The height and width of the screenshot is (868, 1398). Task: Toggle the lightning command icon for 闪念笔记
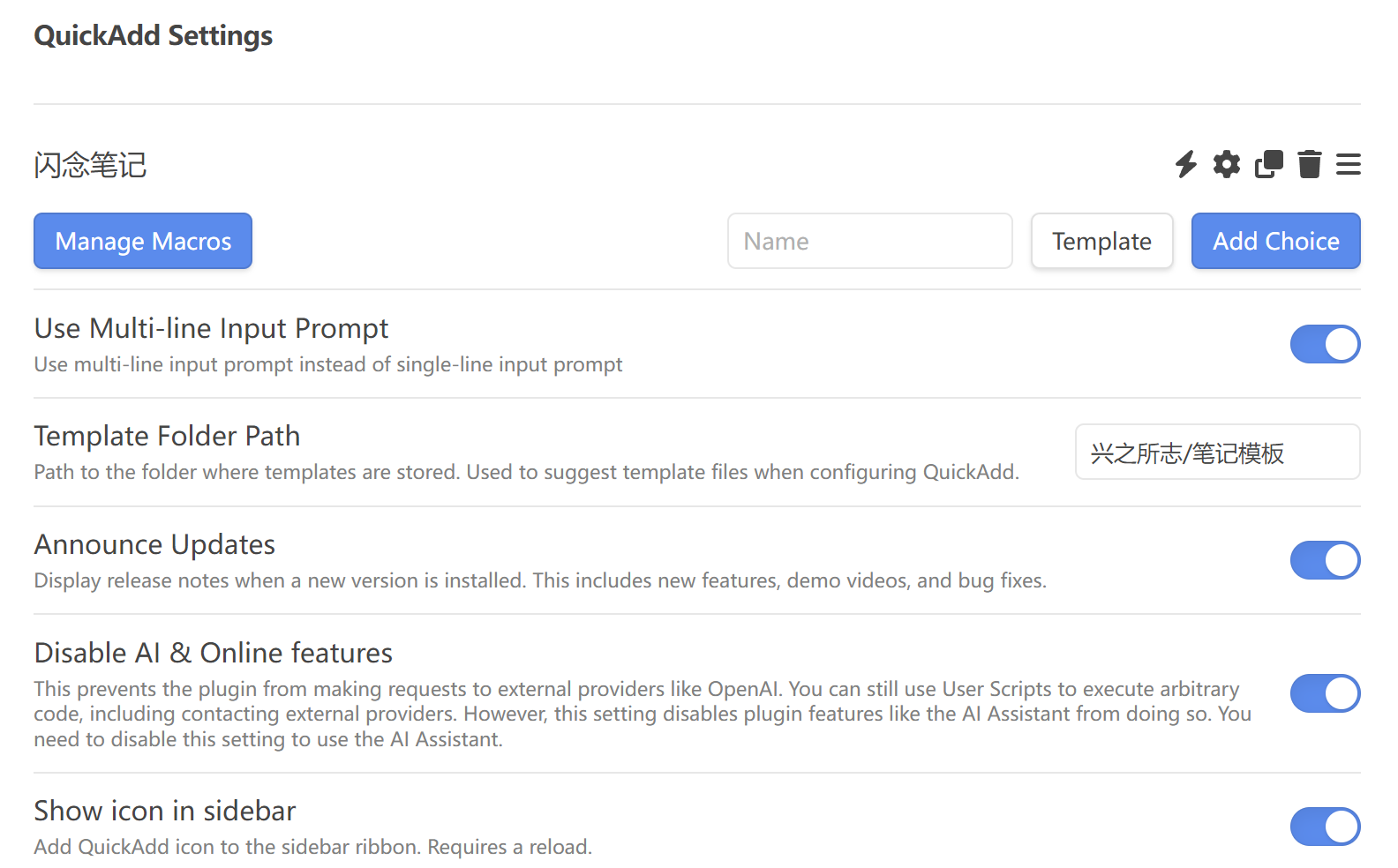click(x=1185, y=164)
